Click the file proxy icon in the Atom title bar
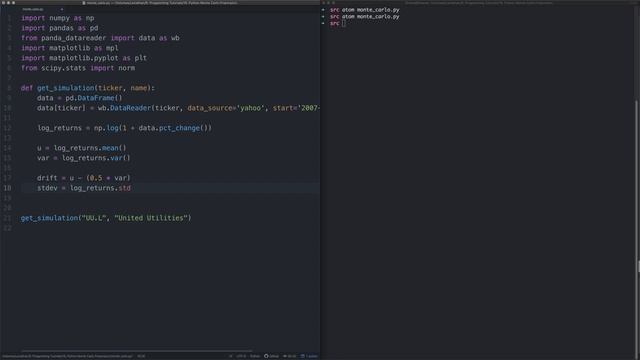Image resolution: width=640 pixels, height=360 pixels. tap(84, 2)
